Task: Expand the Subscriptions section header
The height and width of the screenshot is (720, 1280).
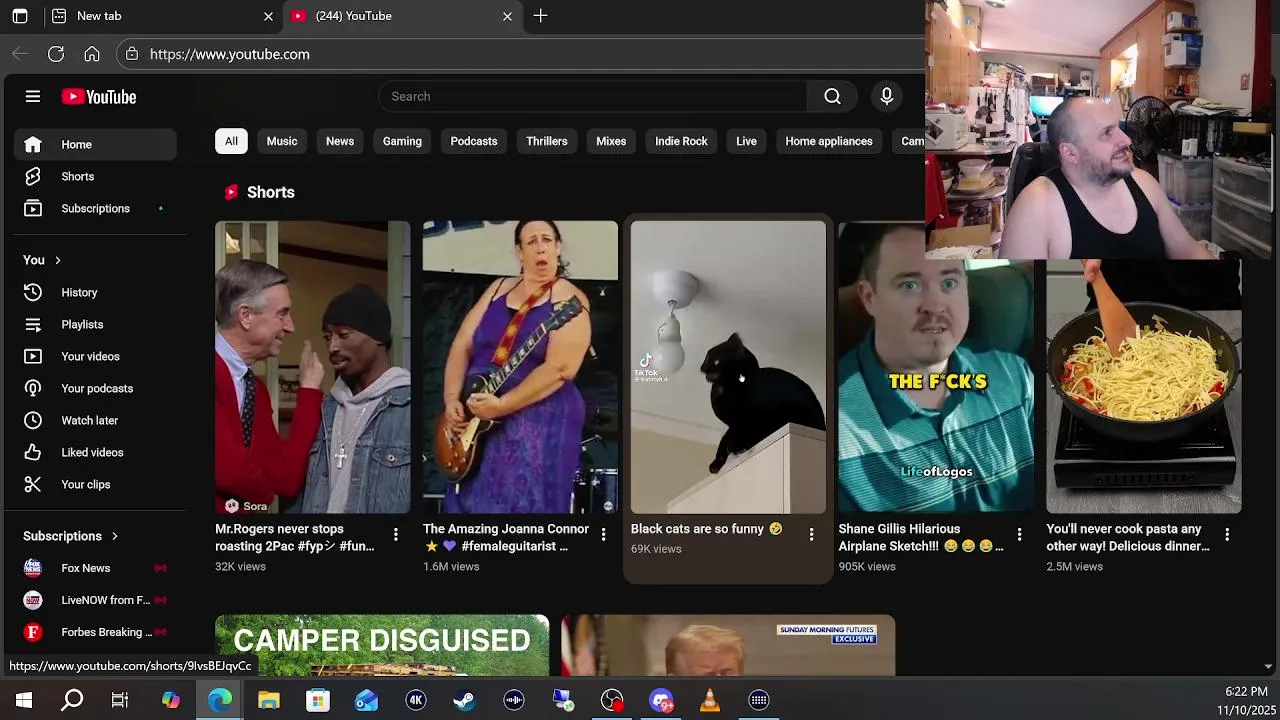Action: click(x=71, y=536)
